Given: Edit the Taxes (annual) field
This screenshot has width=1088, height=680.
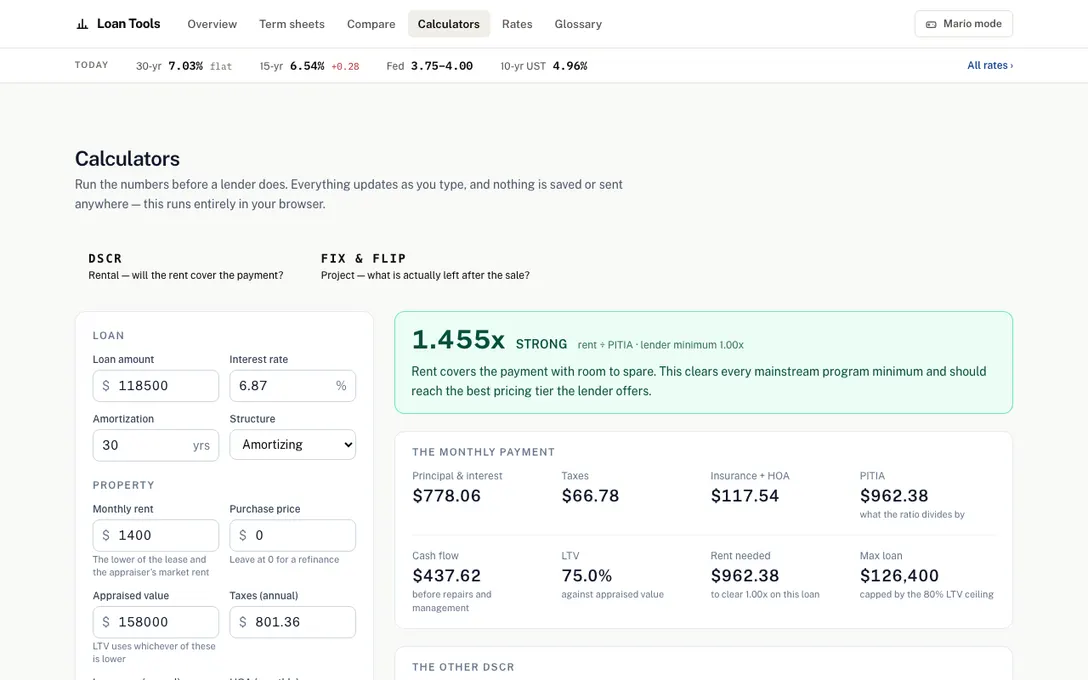Looking at the screenshot, I should [292, 622].
